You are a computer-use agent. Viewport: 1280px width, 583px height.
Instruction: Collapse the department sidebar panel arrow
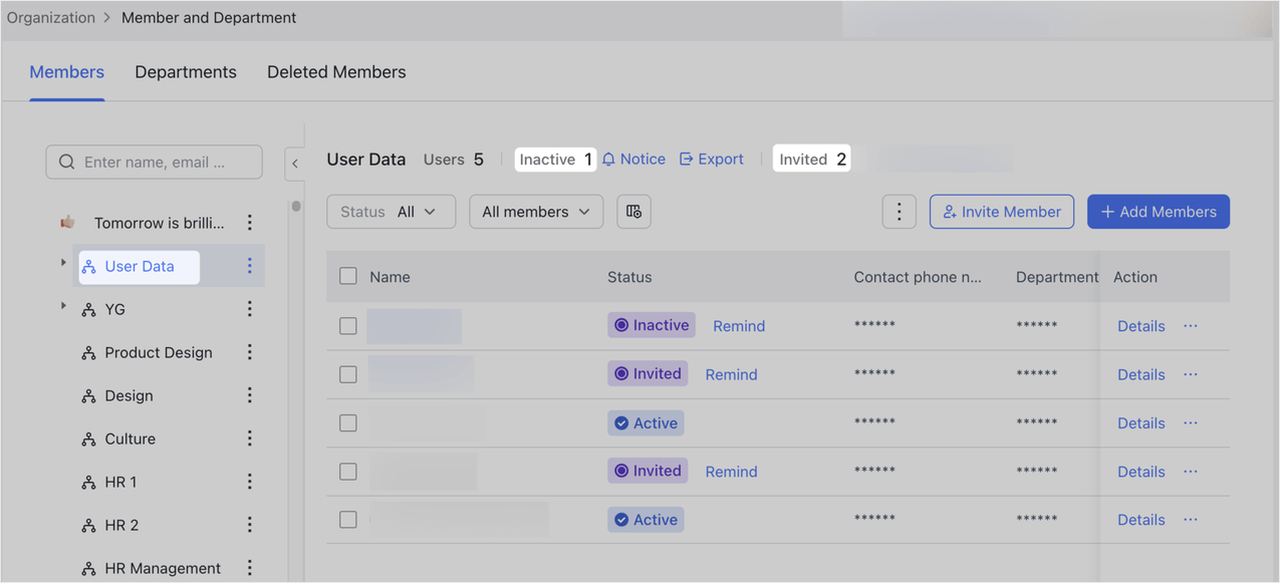click(295, 163)
